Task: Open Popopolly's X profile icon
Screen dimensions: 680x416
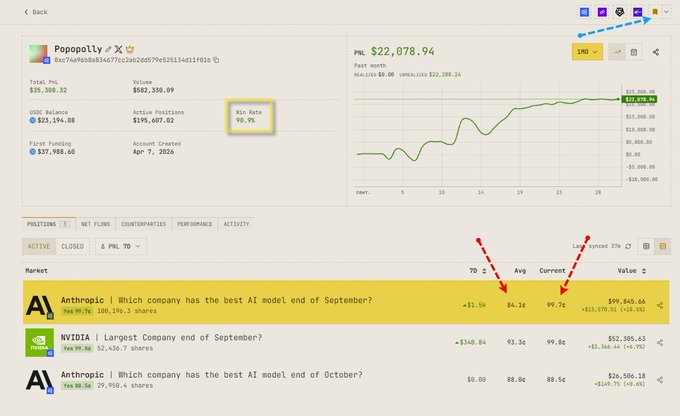Action: click(x=118, y=49)
